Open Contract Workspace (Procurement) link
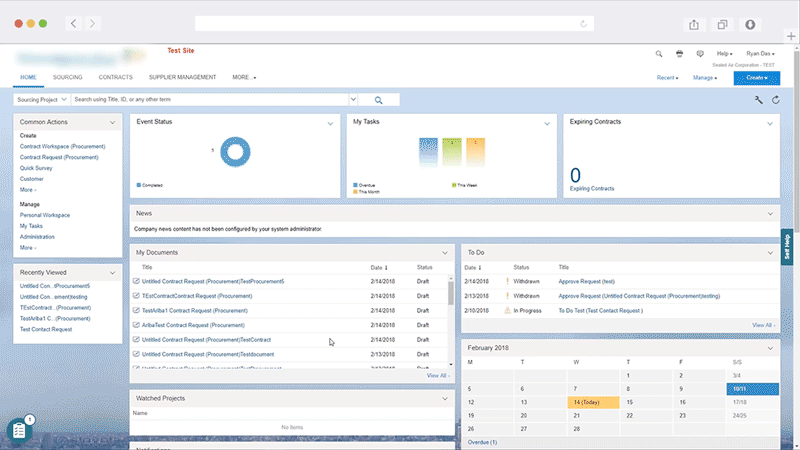 pyautogui.click(x=62, y=146)
